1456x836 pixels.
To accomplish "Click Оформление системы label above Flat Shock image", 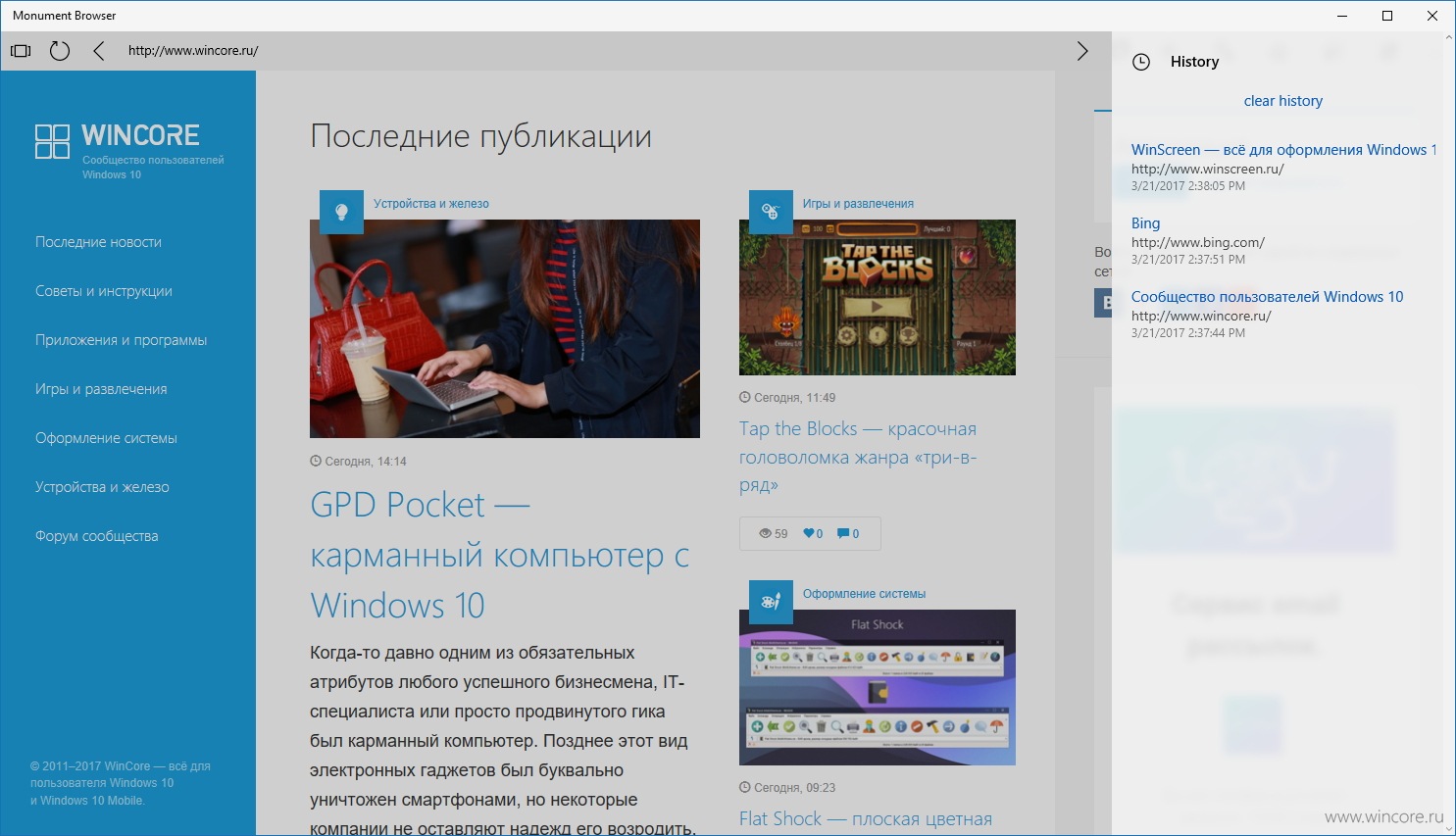I will tap(864, 594).
